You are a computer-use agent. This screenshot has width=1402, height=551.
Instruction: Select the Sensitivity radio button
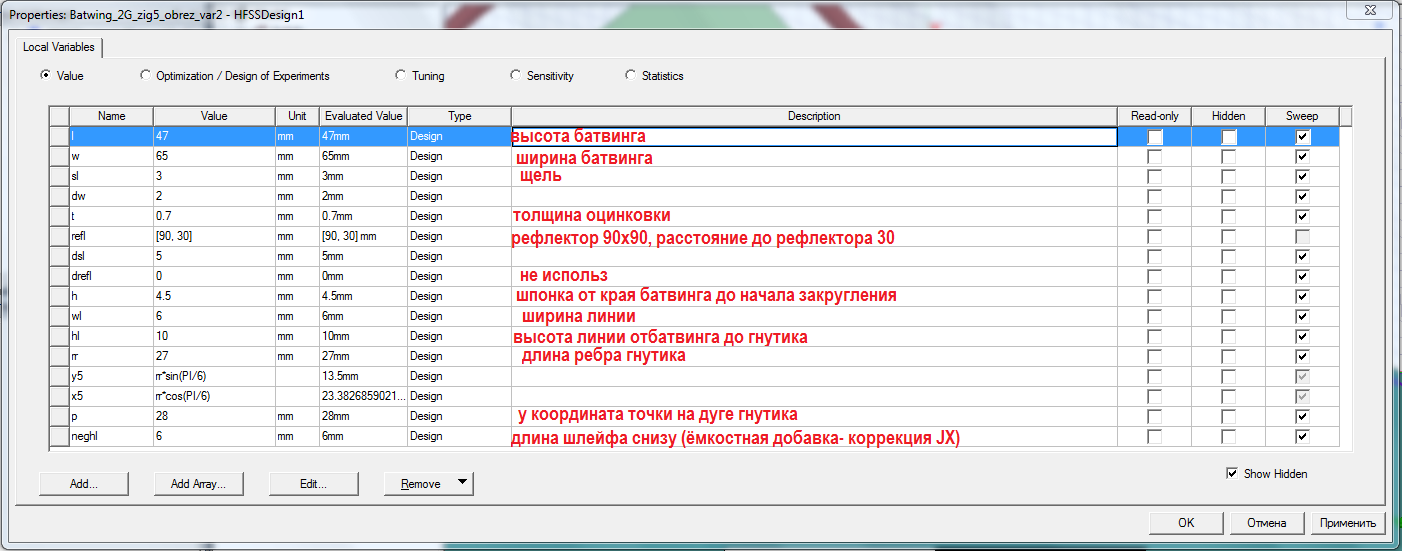point(516,75)
